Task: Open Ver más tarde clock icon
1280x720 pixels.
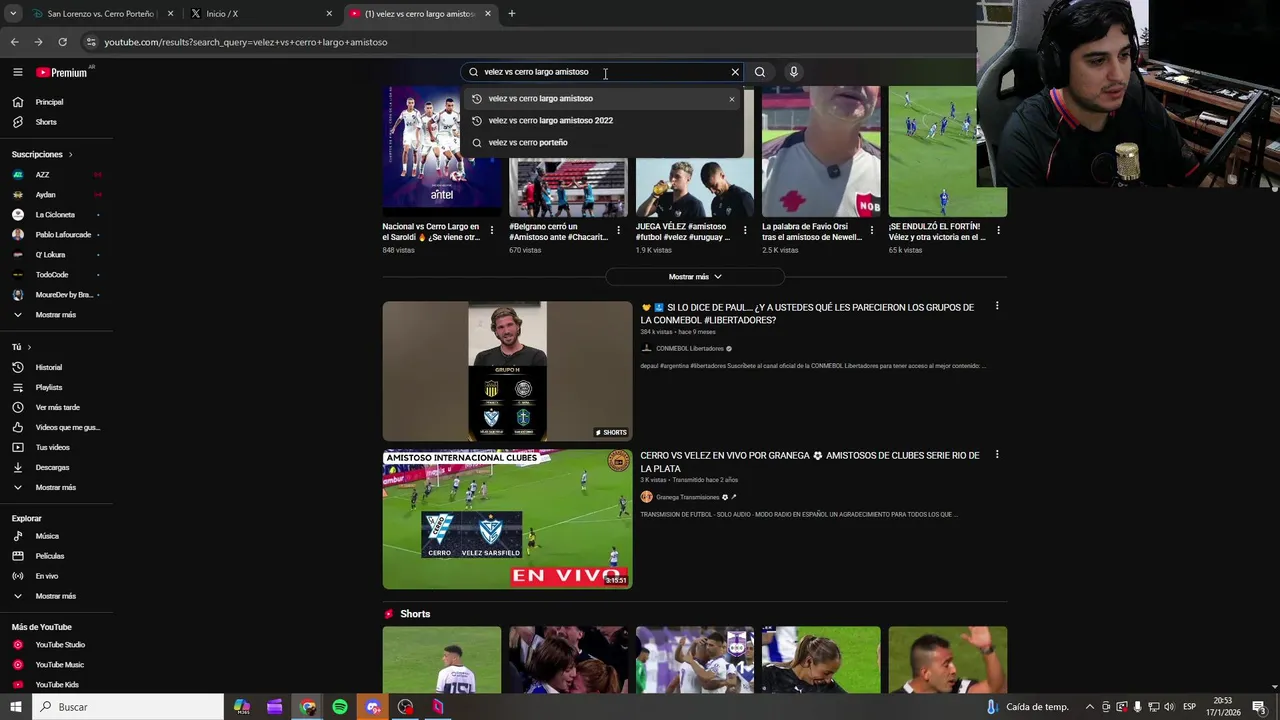Action: point(17,407)
